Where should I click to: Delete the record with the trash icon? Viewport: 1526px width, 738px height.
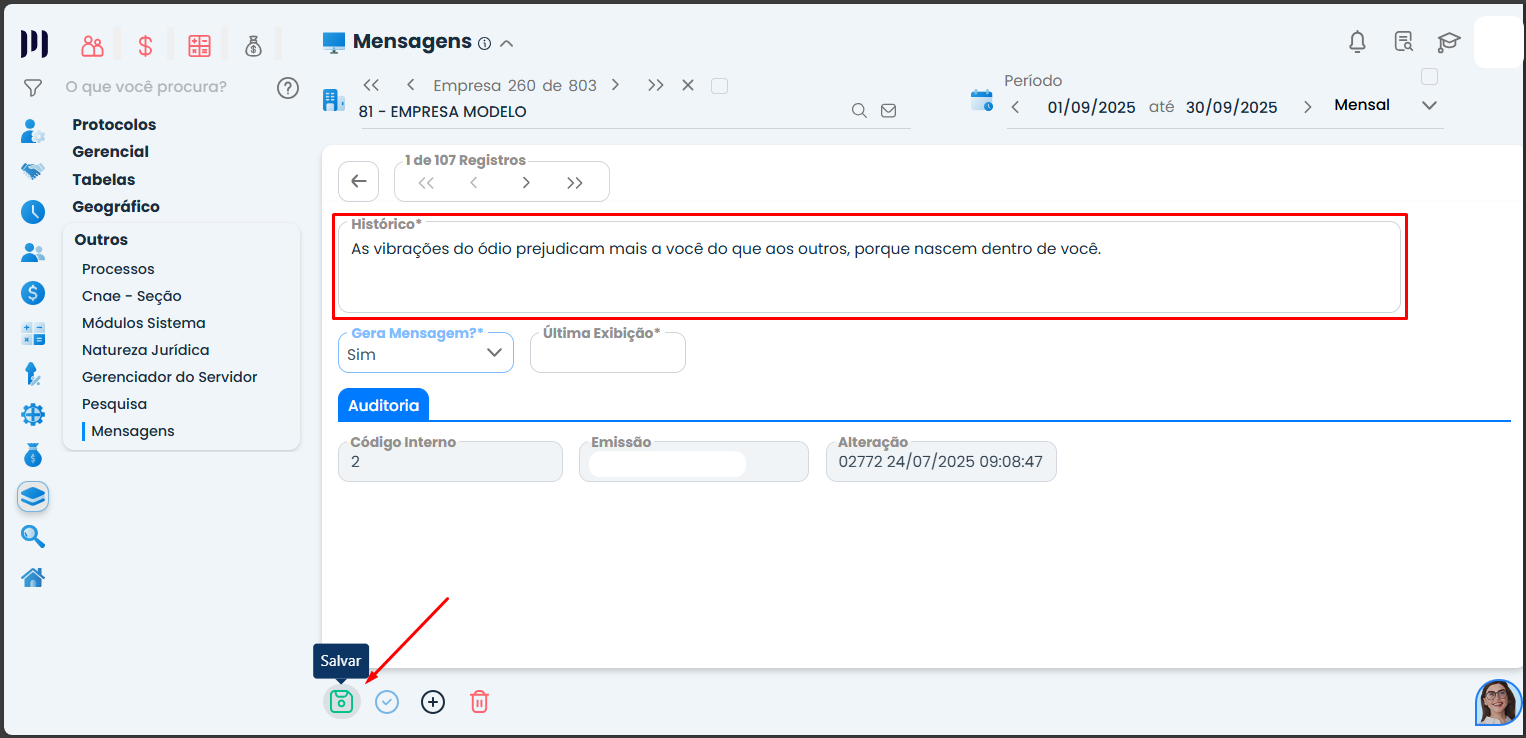(479, 702)
